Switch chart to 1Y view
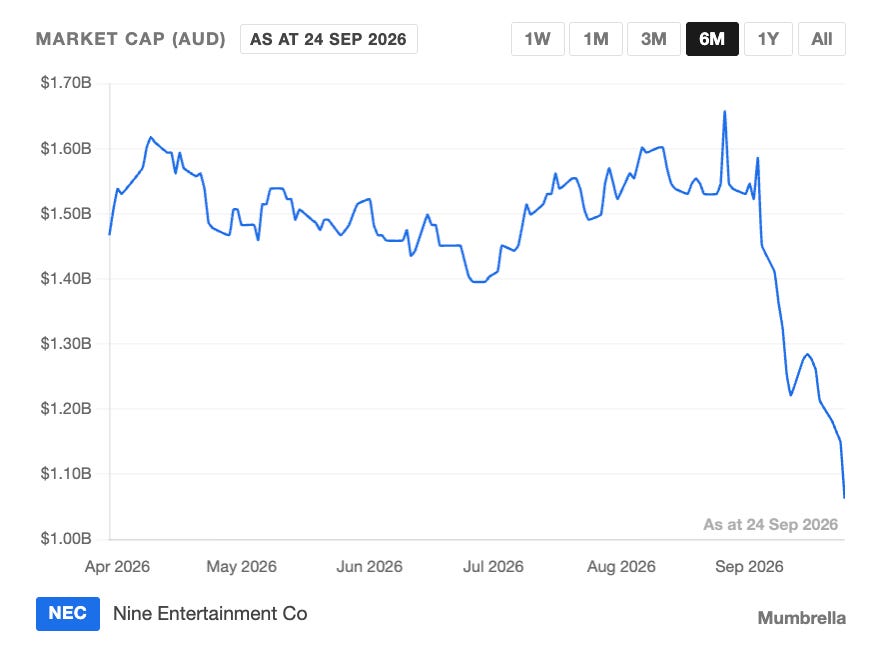The width and height of the screenshot is (882, 660). (768, 39)
